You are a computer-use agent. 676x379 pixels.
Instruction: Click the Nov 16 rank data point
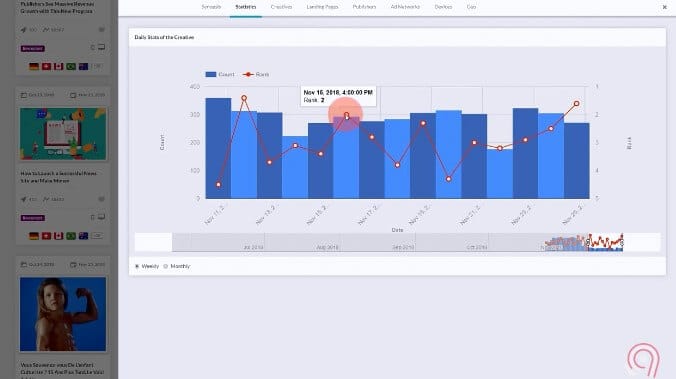pyautogui.click(x=346, y=115)
